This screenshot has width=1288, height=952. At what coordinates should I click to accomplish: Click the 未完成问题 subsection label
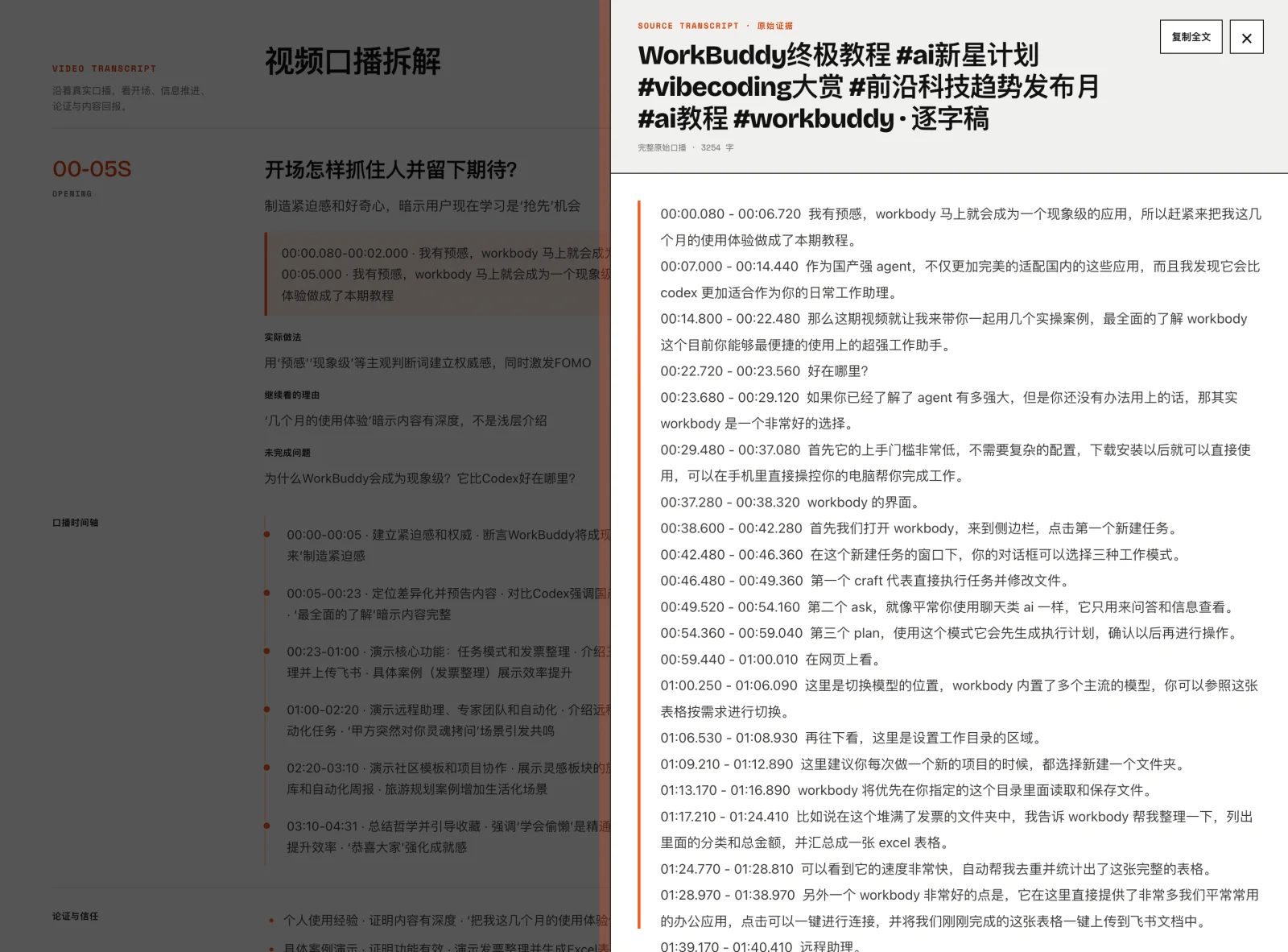287,453
